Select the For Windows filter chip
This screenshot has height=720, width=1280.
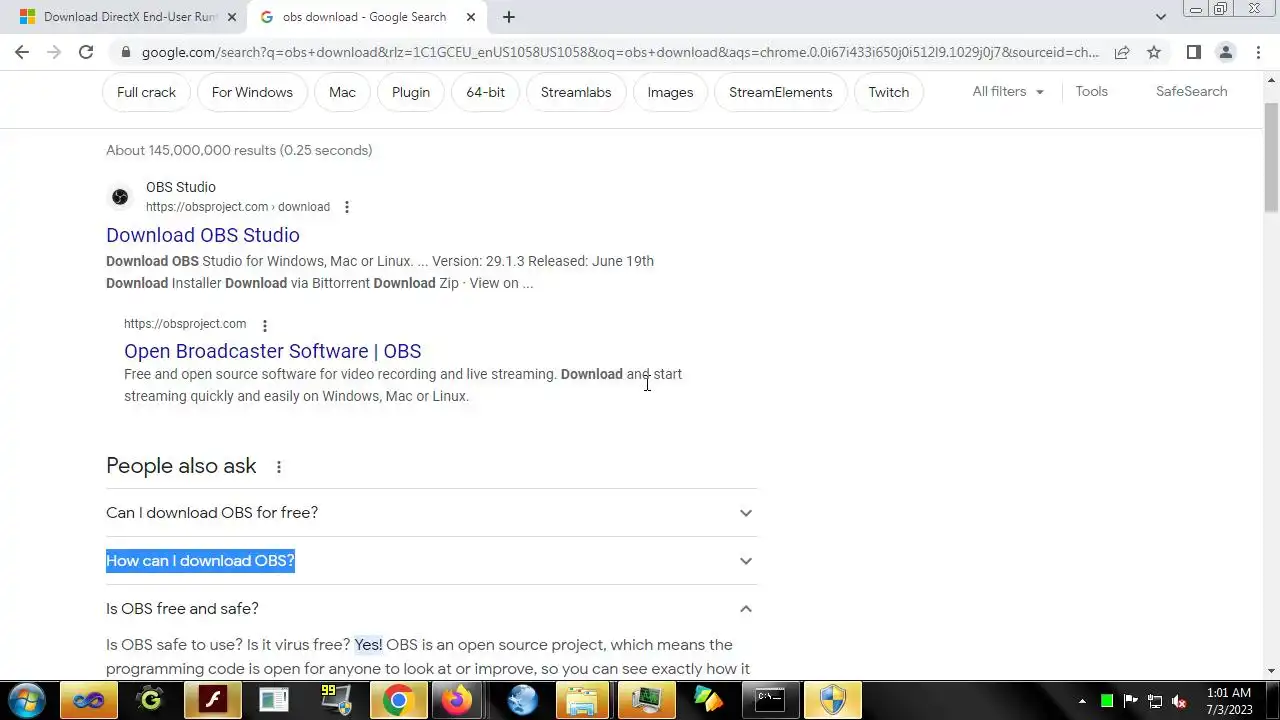coord(252,92)
